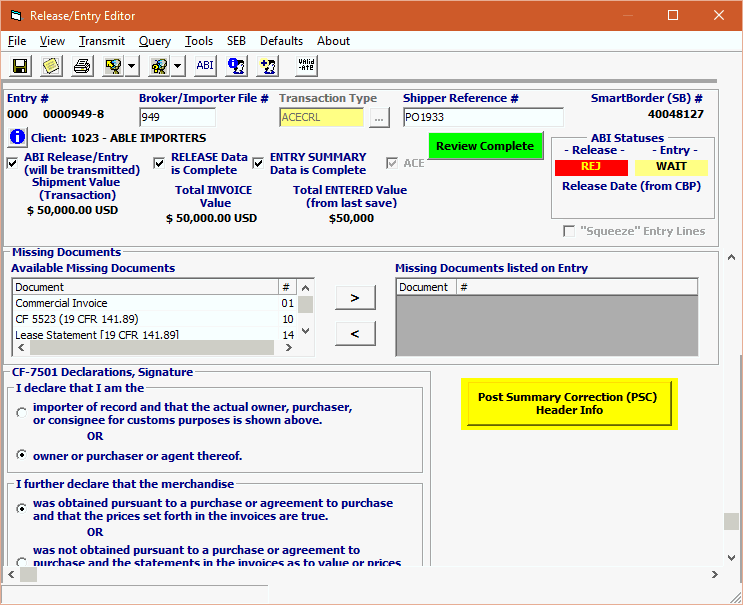Expand dropdown arrow beside second query icon
743x605 pixels.
tap(177, 66)
